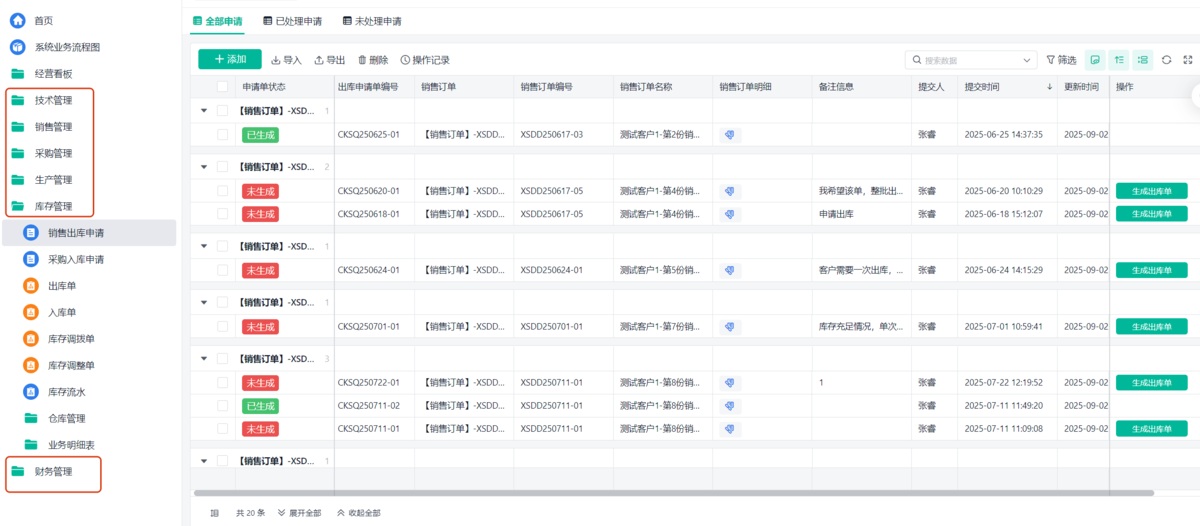
Task: Check the select-all checkbox in table header
Action: (222, 87)
